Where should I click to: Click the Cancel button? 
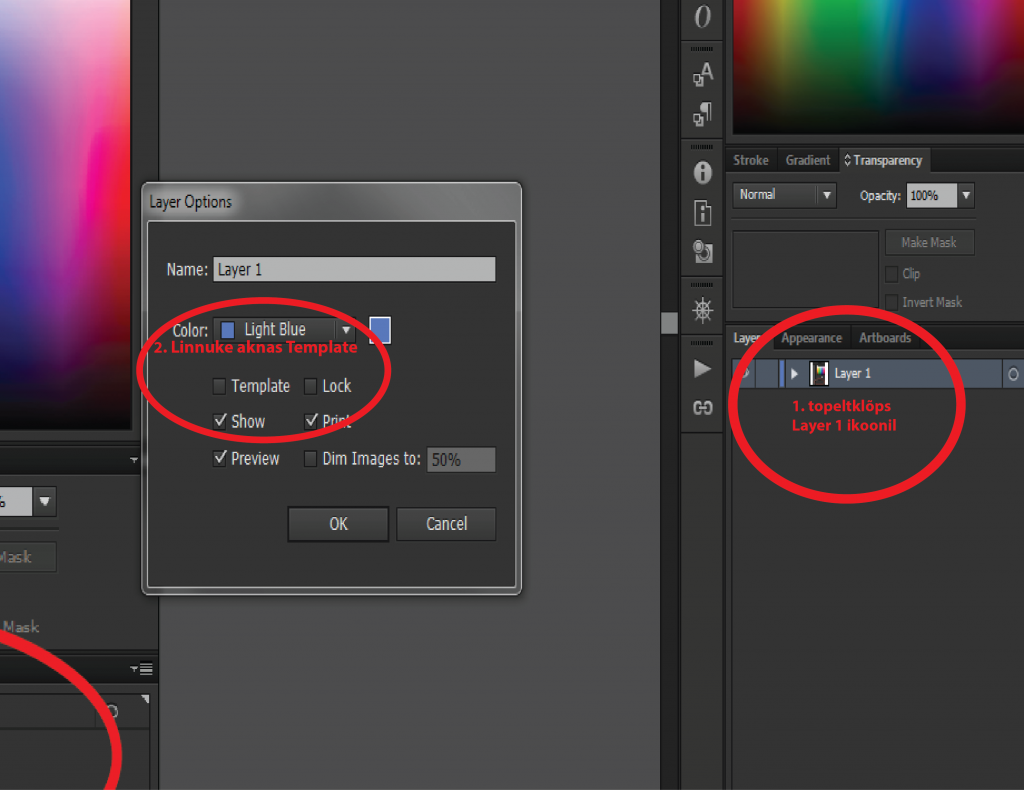tap(446, 524)
